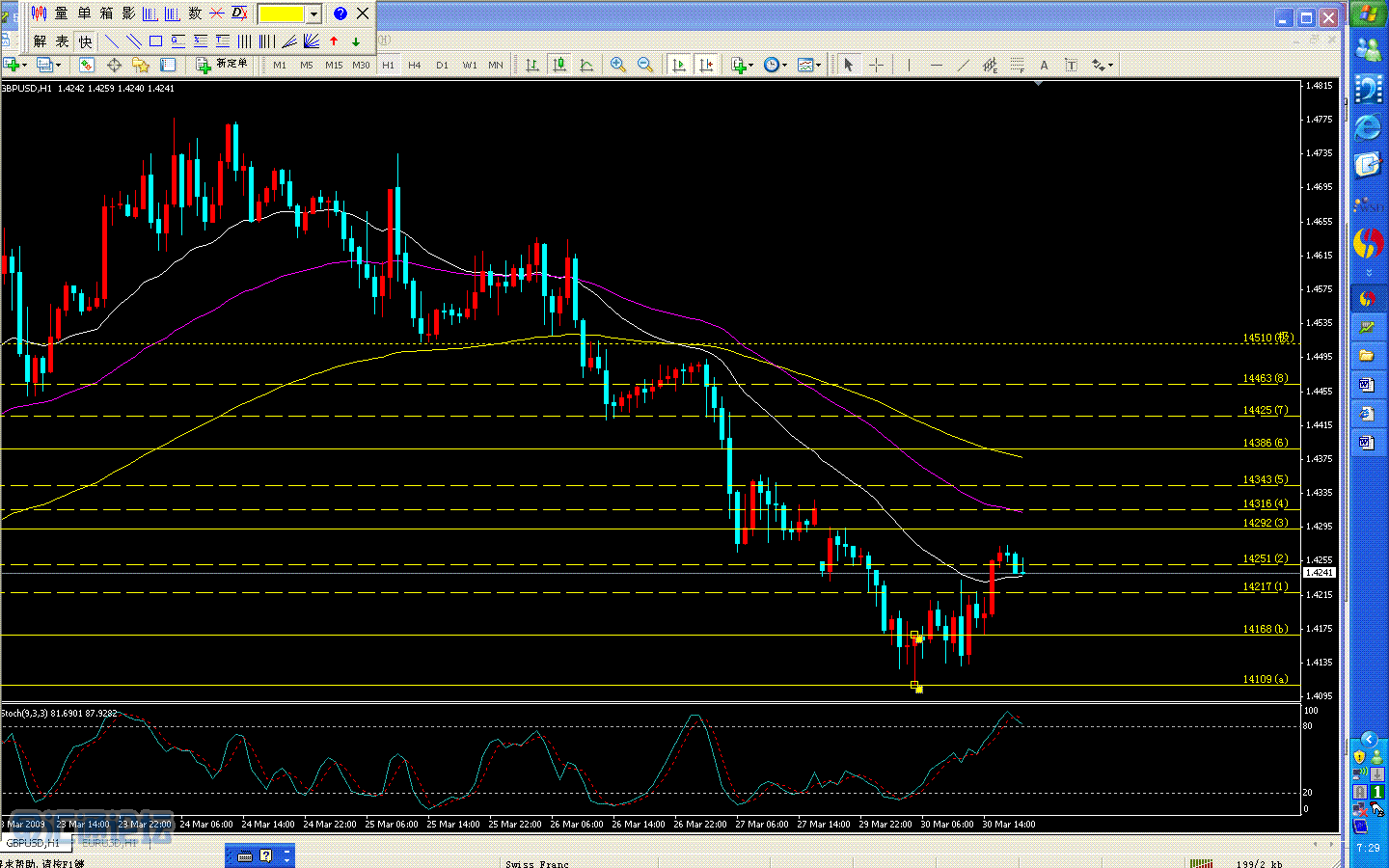This screenshot has width=1389, height=868.
Task: Switch to candlestick chart display
Action: [558, 65]
